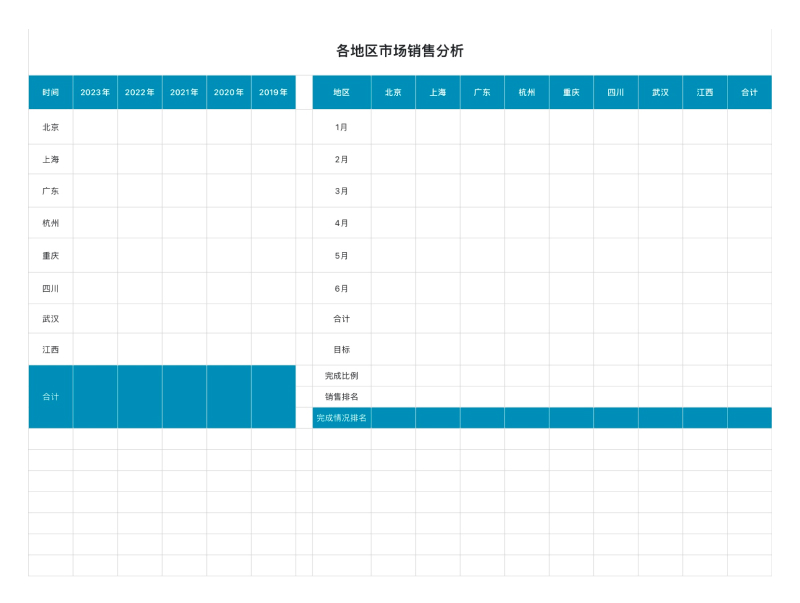Select 江西 in the right table header
Viewport: 800px width, 603px height.
coord(705,92)
